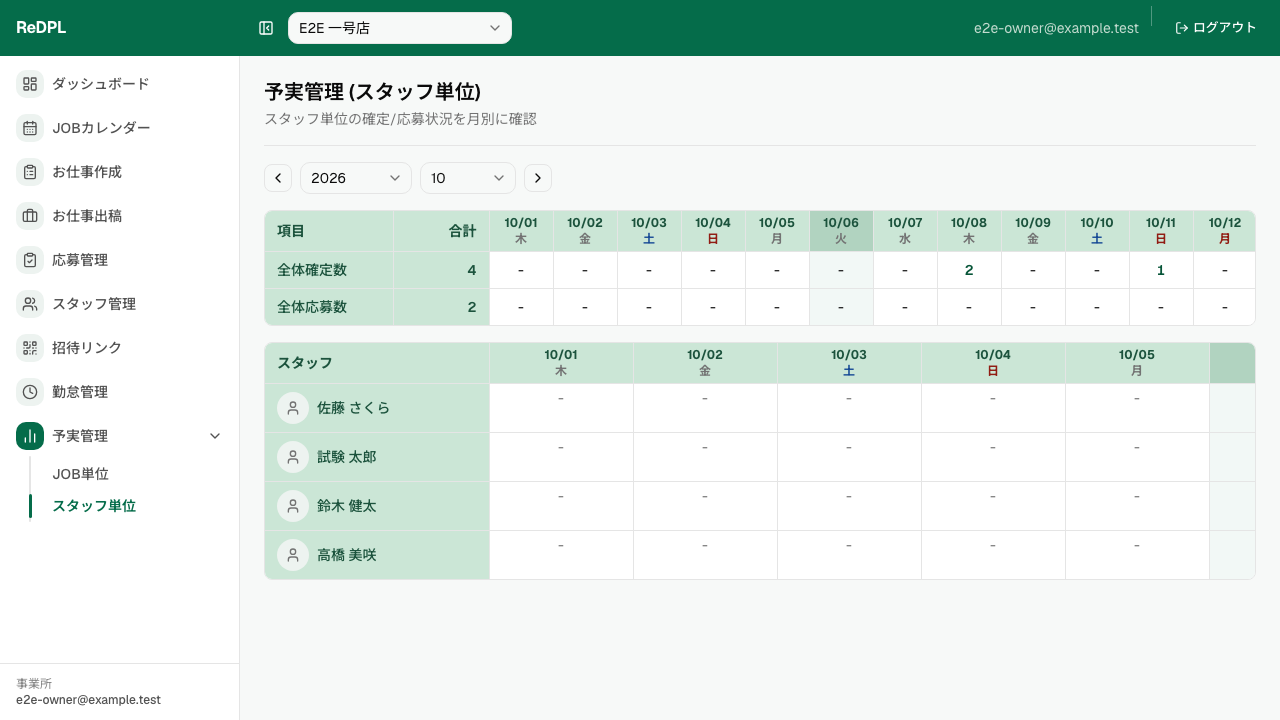The height and width of the screenshot is (720, 1280).
Task: Click the confirmed count 1 under 10/11
Action: coord(1161,270)
